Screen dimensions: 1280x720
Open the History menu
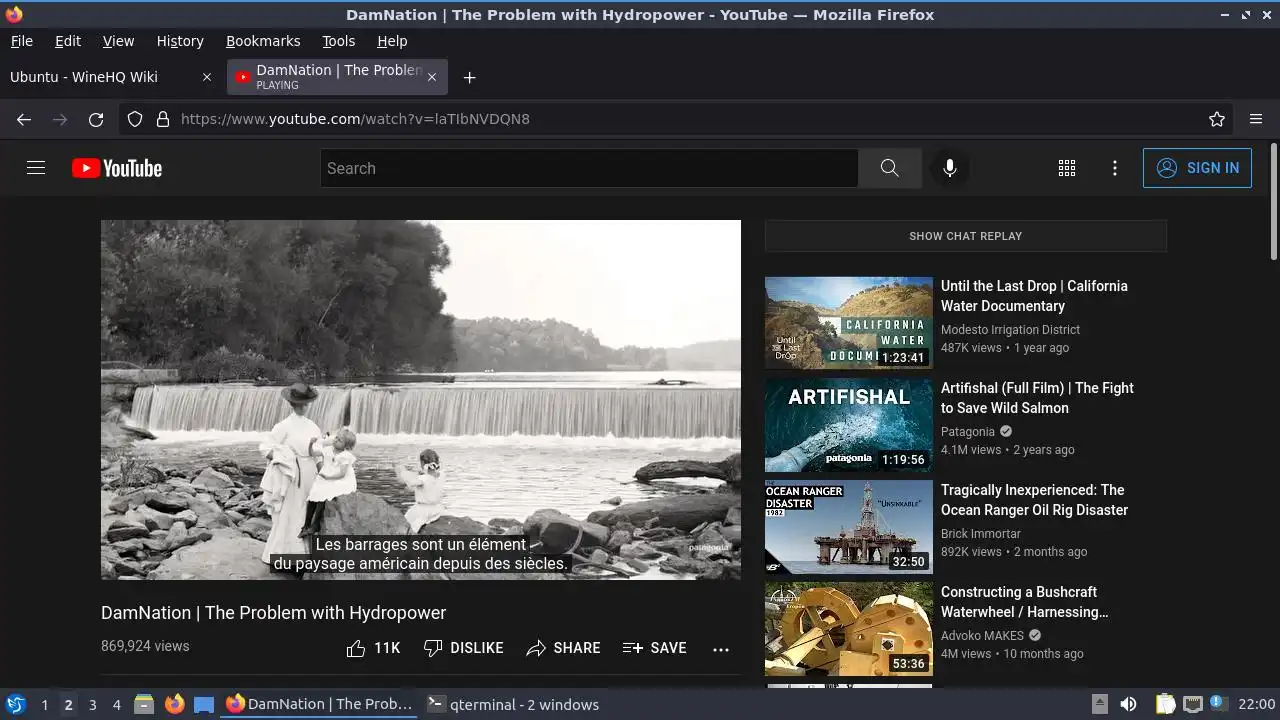point(180,41)
